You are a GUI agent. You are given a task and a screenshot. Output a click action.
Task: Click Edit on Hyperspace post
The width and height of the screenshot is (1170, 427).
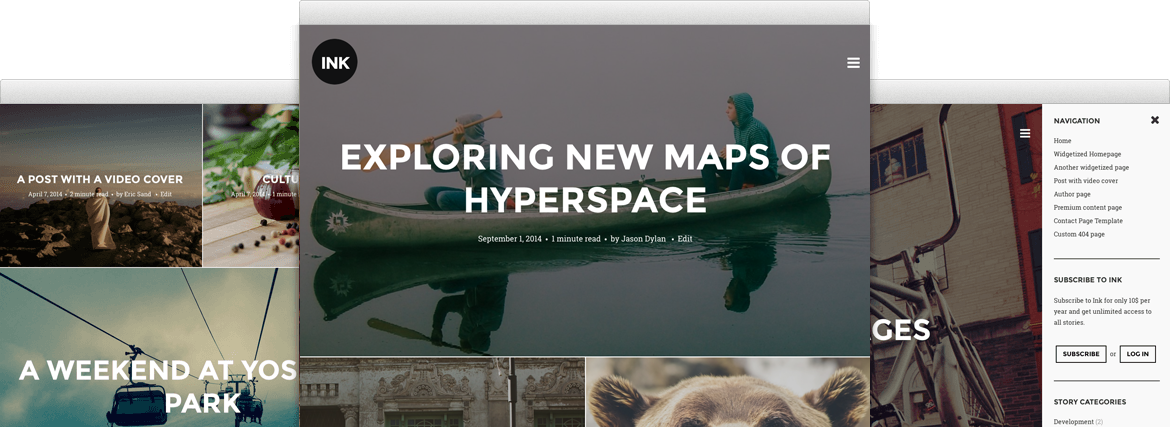(x=685, y=239)
